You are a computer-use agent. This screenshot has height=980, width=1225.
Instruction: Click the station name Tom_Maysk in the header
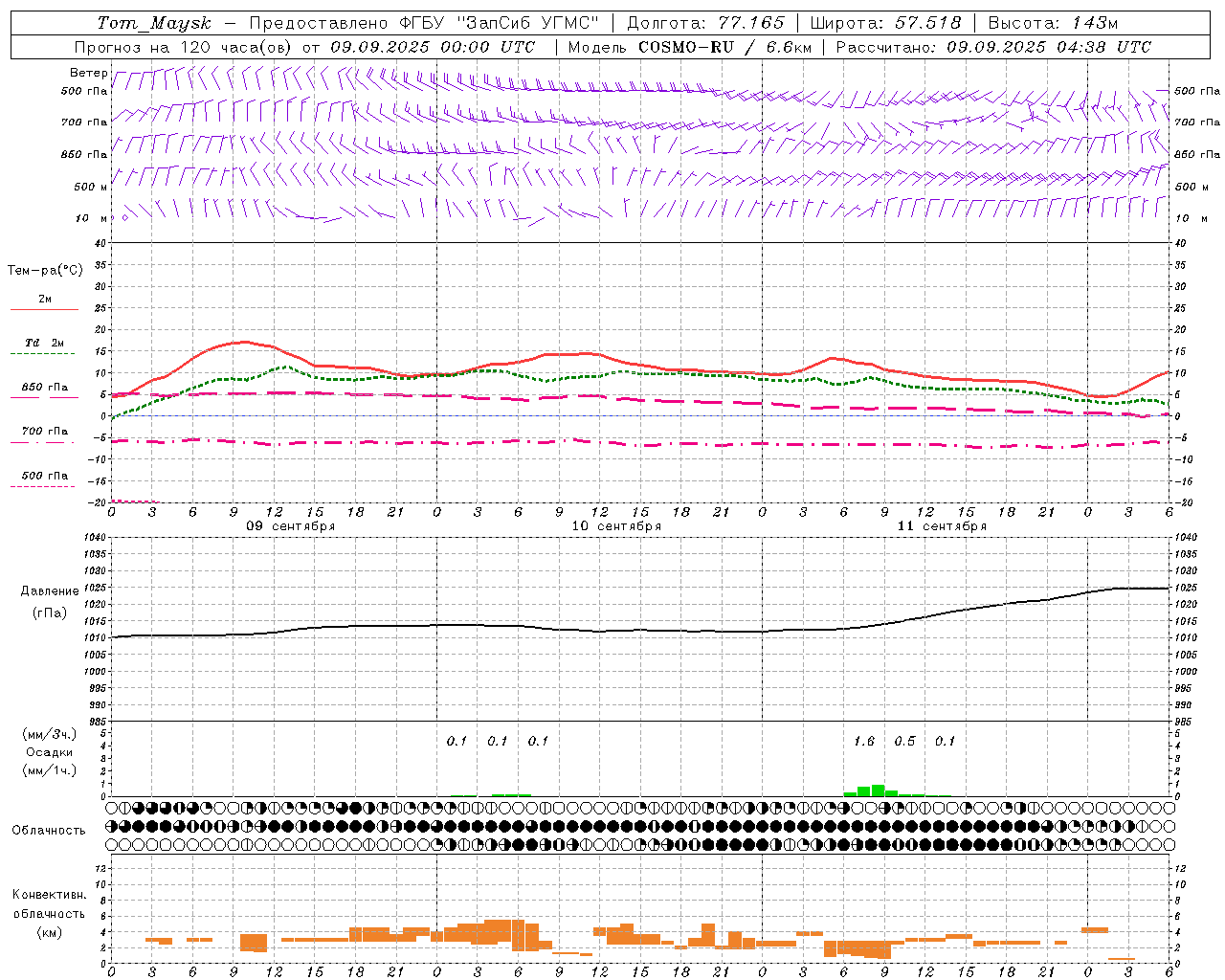pyautogui.click(x=154, y=23)
